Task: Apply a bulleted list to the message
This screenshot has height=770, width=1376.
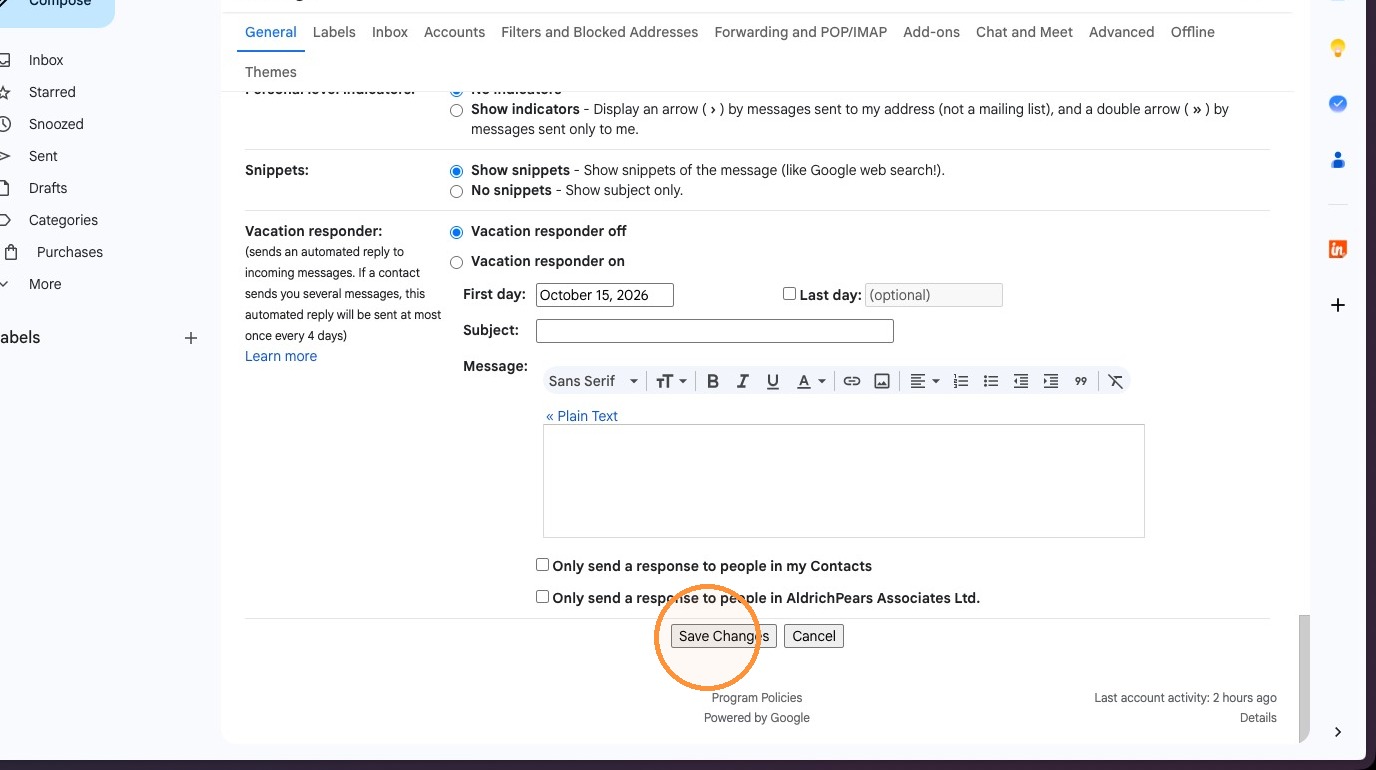Action: (x=991, y=381)
